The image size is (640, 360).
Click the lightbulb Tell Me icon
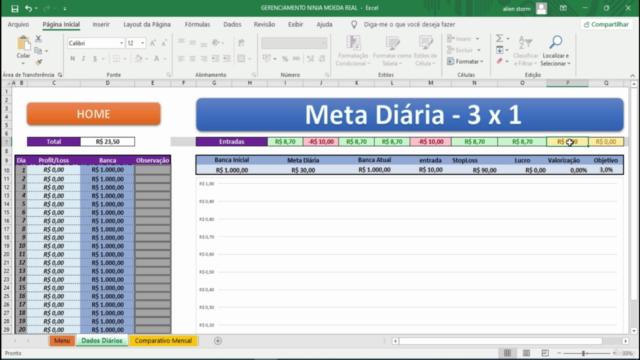354,24
